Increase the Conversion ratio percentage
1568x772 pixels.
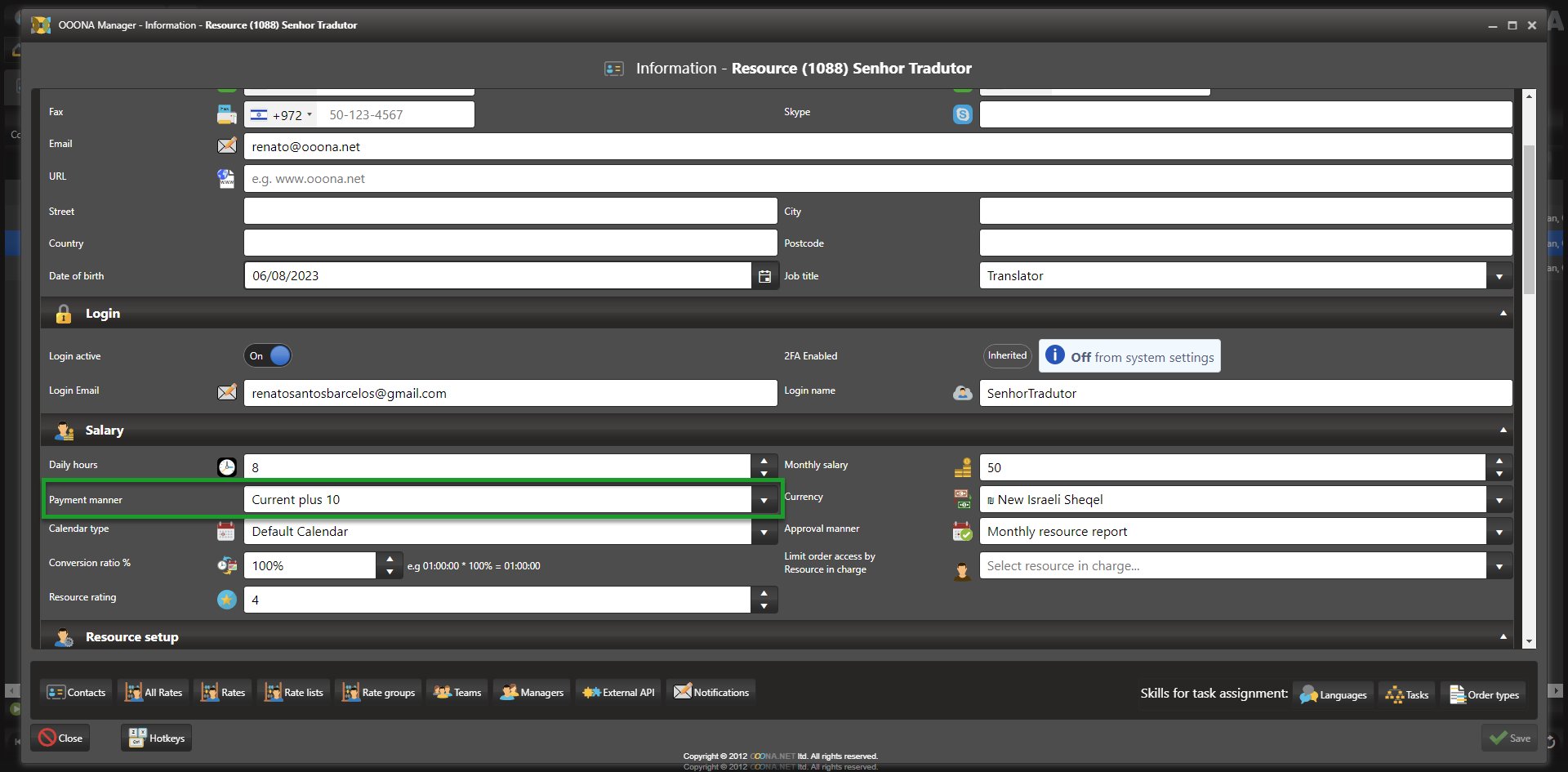click(390, 560)
